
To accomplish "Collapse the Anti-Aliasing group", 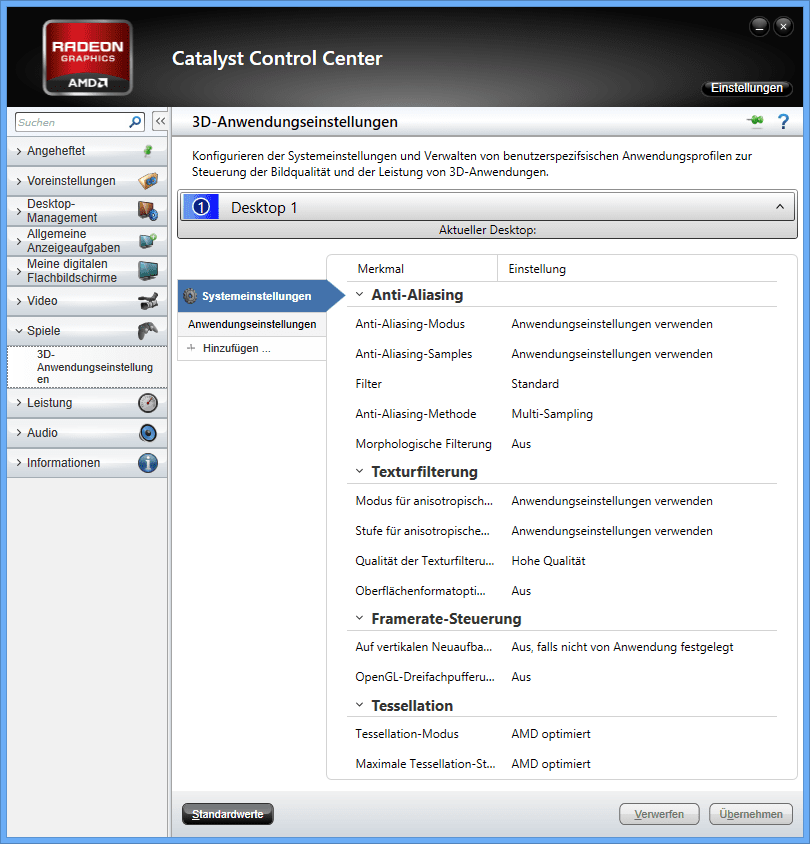I will tap(360, 294).
